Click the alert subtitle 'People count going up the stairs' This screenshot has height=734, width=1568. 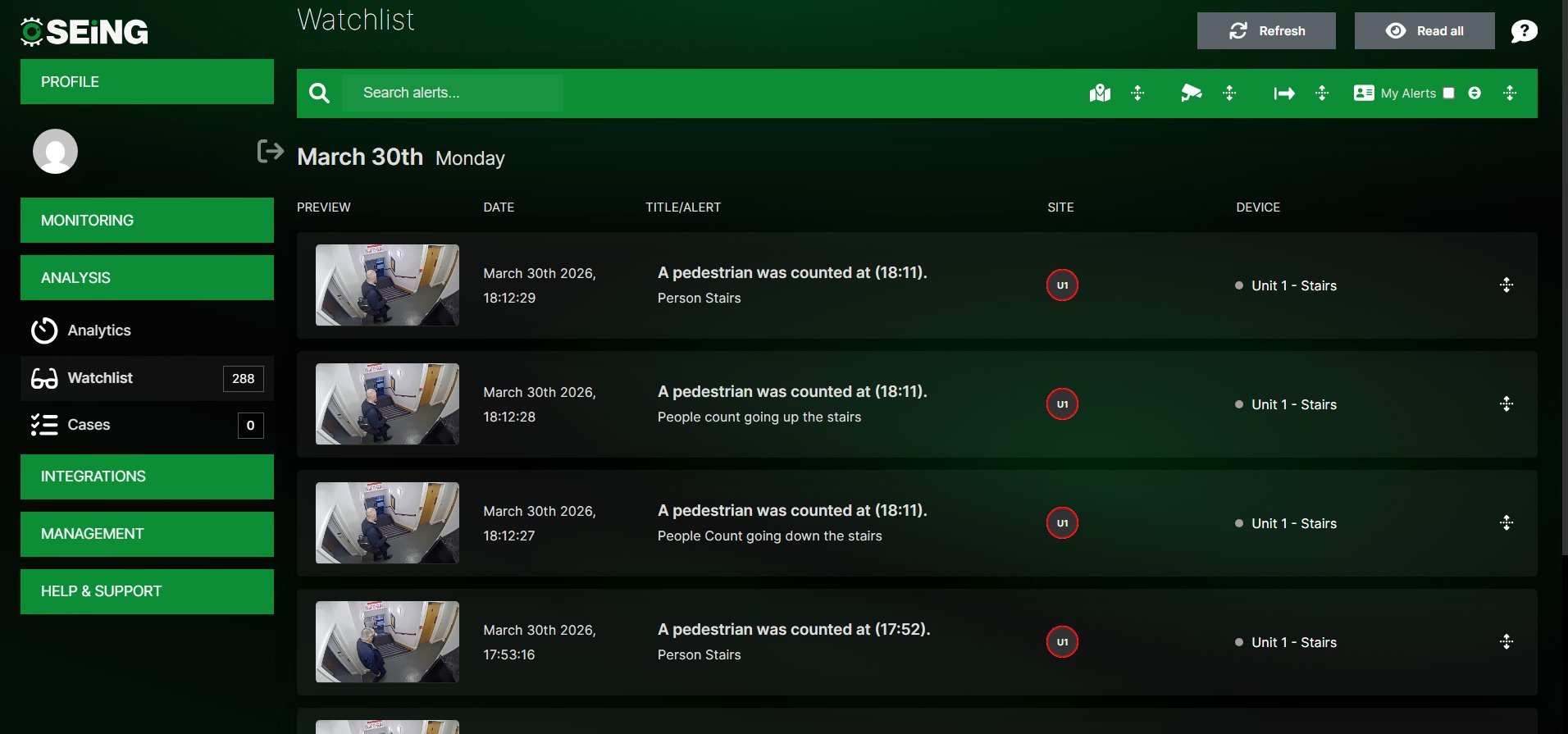pyautogui.click(x=759, y=417)
